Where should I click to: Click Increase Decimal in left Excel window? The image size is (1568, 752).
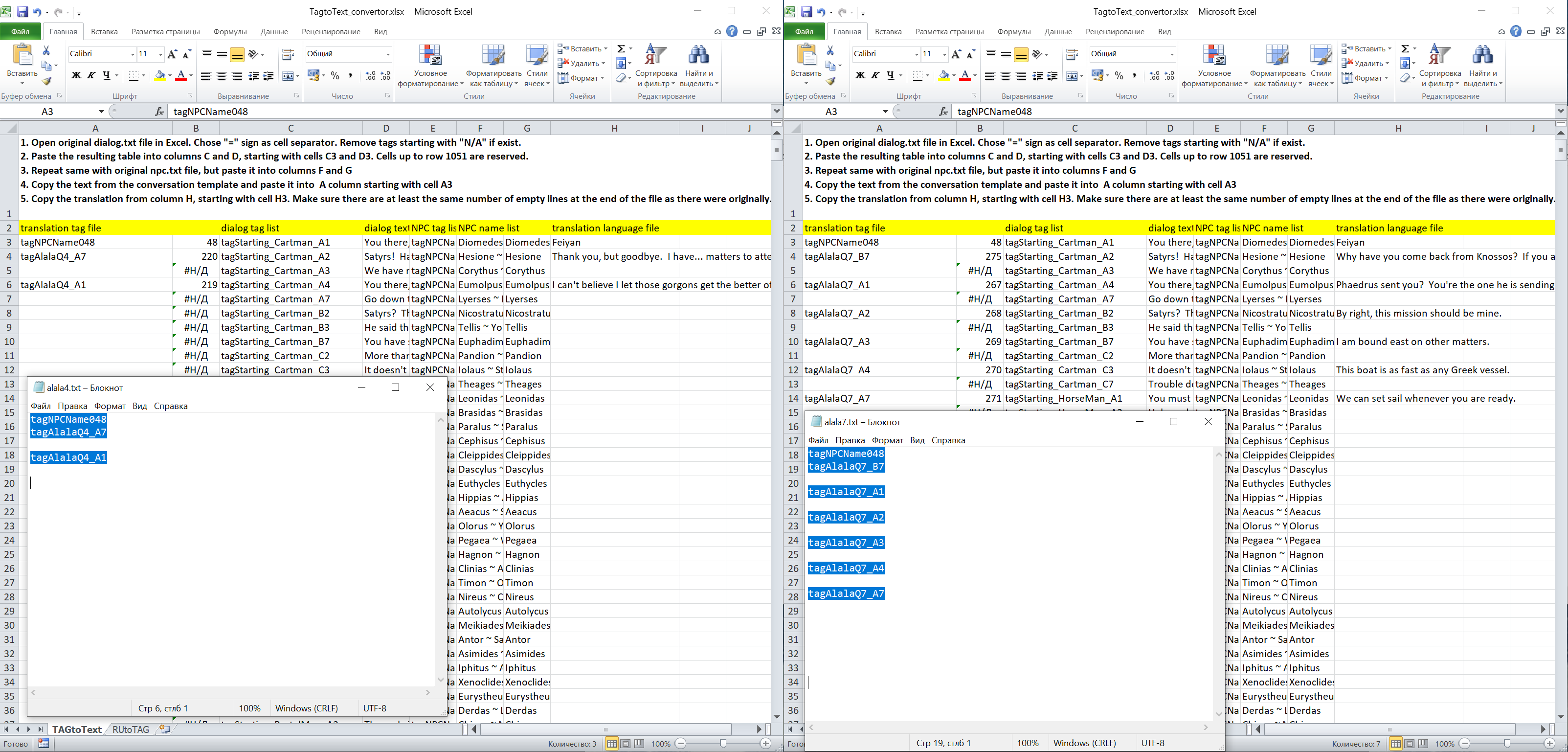click(371, 75)
